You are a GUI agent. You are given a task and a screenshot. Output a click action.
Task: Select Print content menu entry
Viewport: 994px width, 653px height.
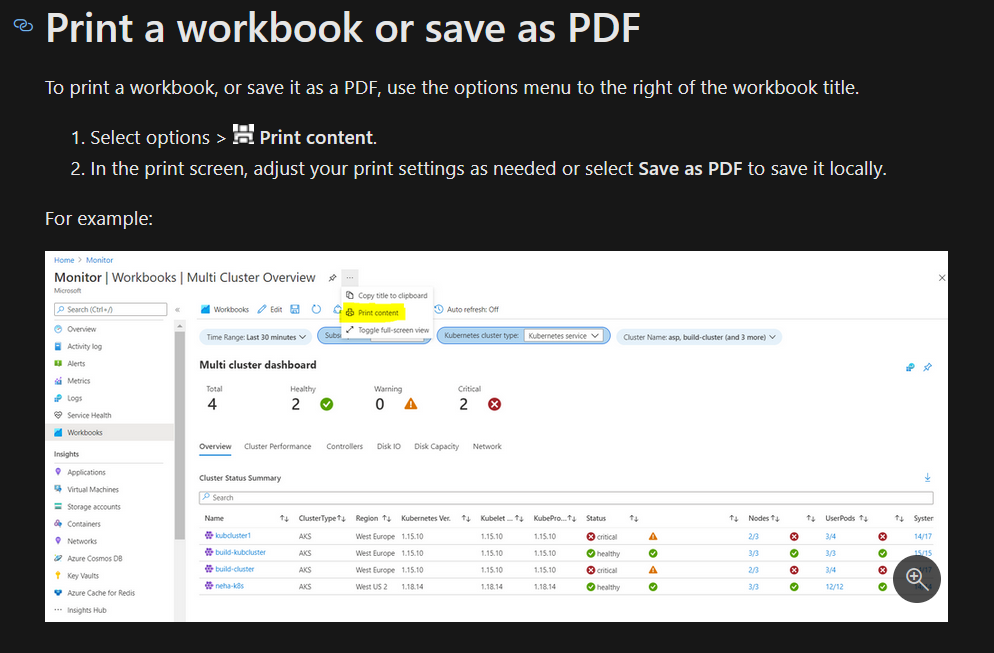pyautogui.click(x=373, y=313)
